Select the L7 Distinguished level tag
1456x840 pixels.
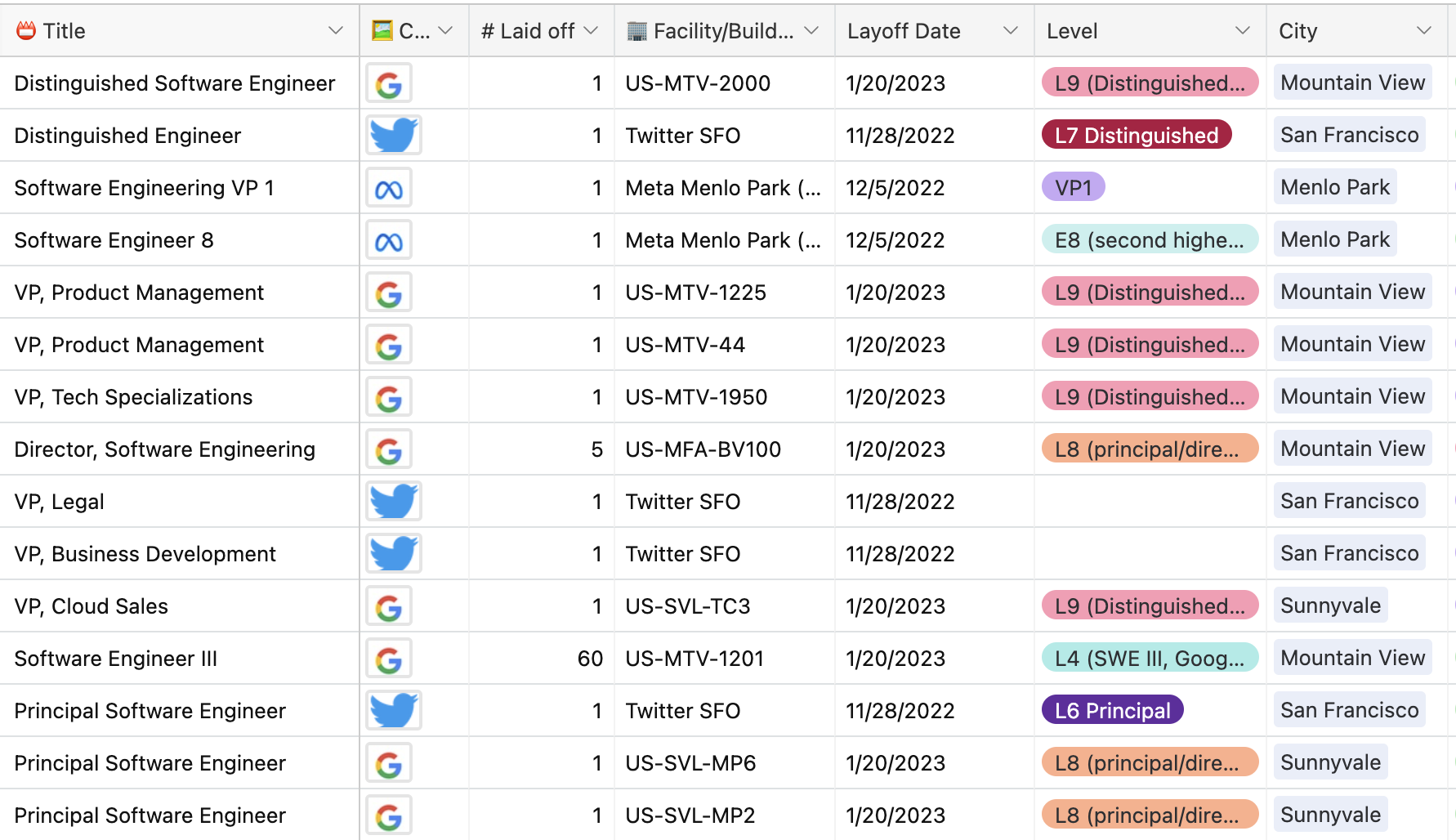1136,135
